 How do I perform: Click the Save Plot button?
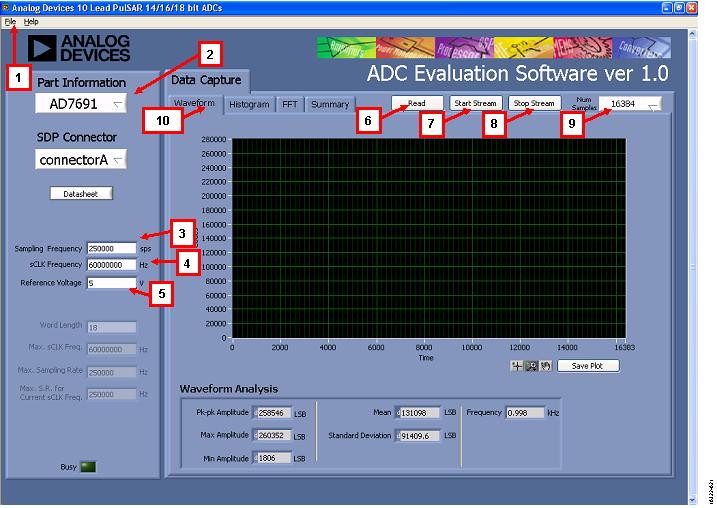pyautogui.click(x=588, y=366)
